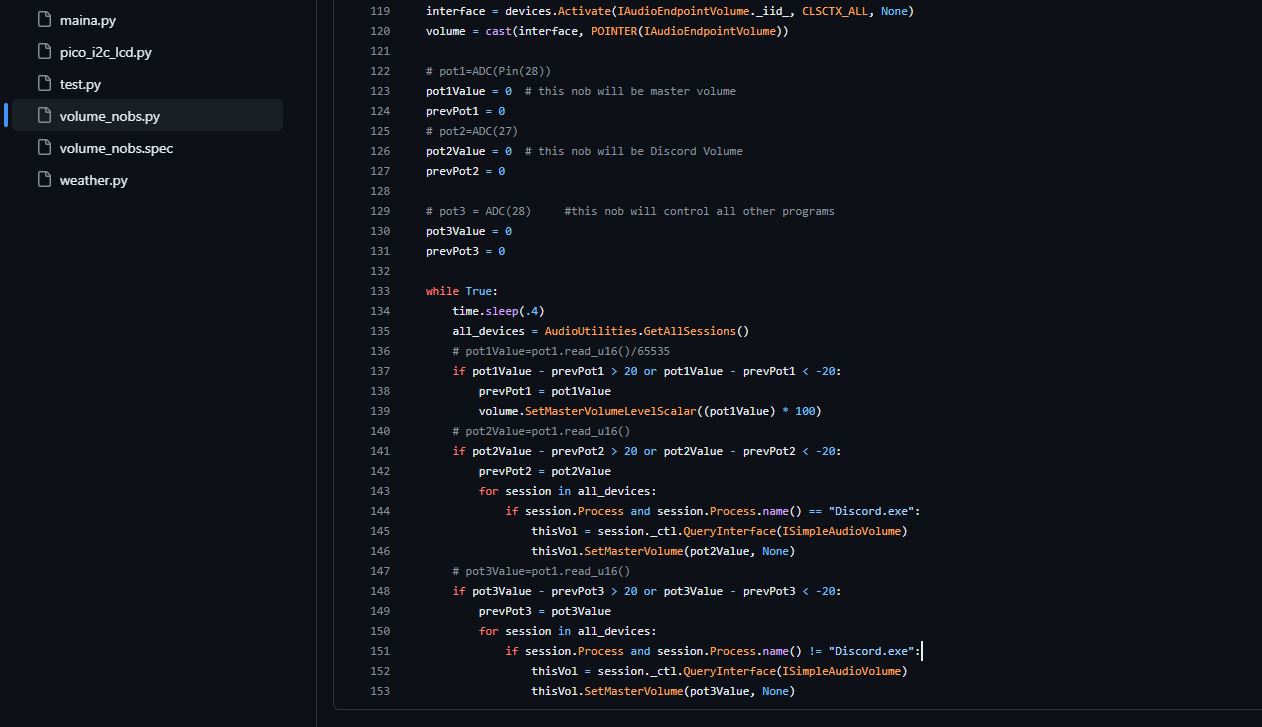1262x727 pixels.
Task: Click file icon beside maina.py
Action: pos(43,19)
